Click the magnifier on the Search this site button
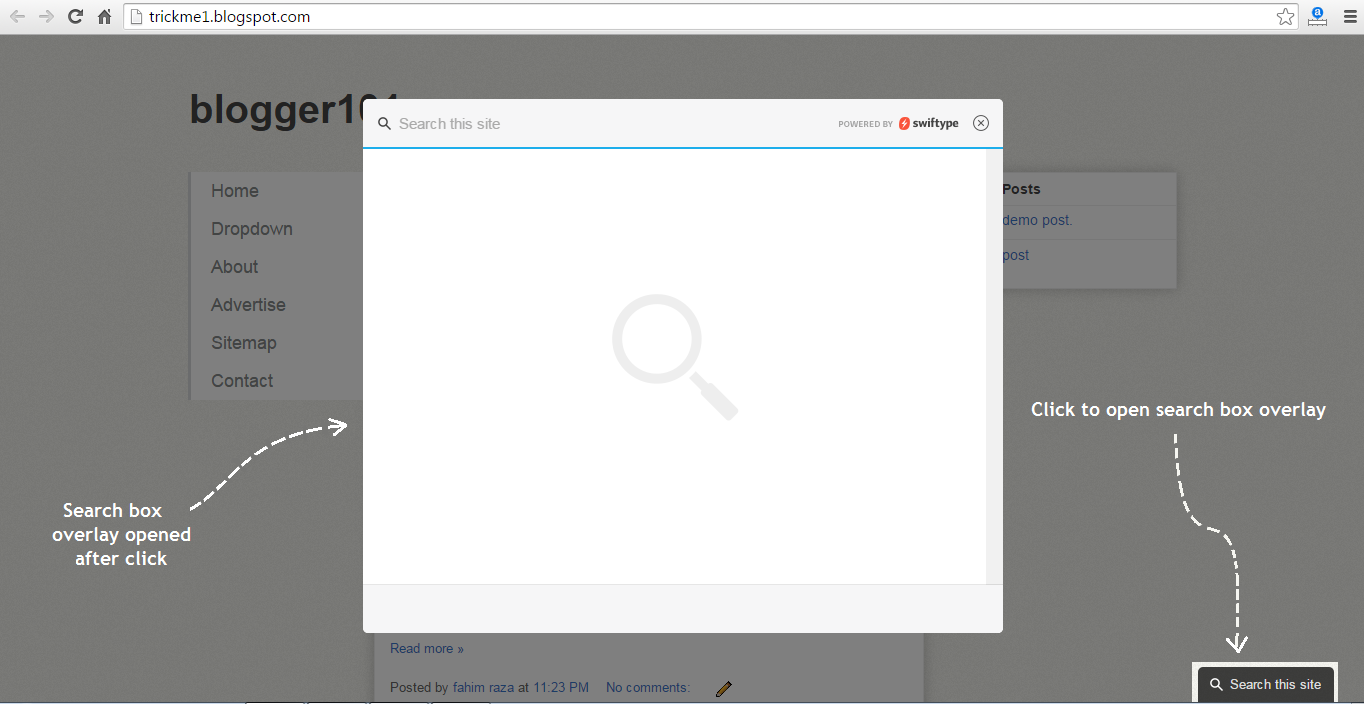1364x704 pixels. click(1217, 684)
